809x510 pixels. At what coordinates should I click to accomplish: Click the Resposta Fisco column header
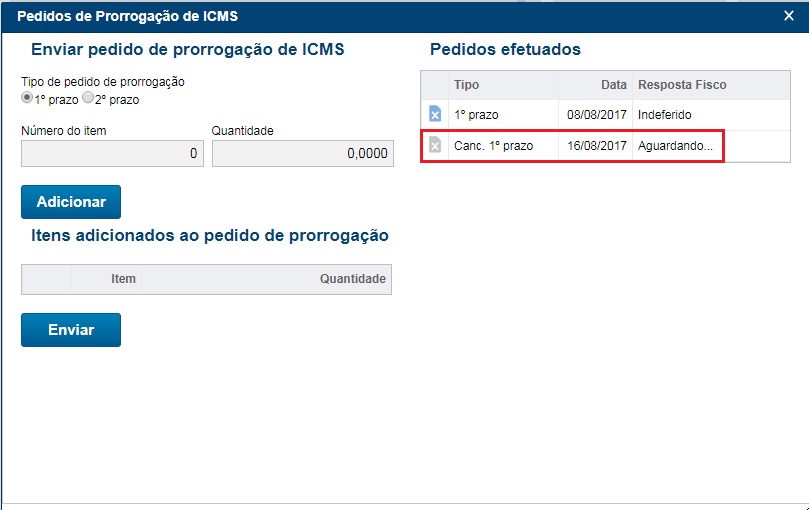pyautogui.click(x=682, y=85)
